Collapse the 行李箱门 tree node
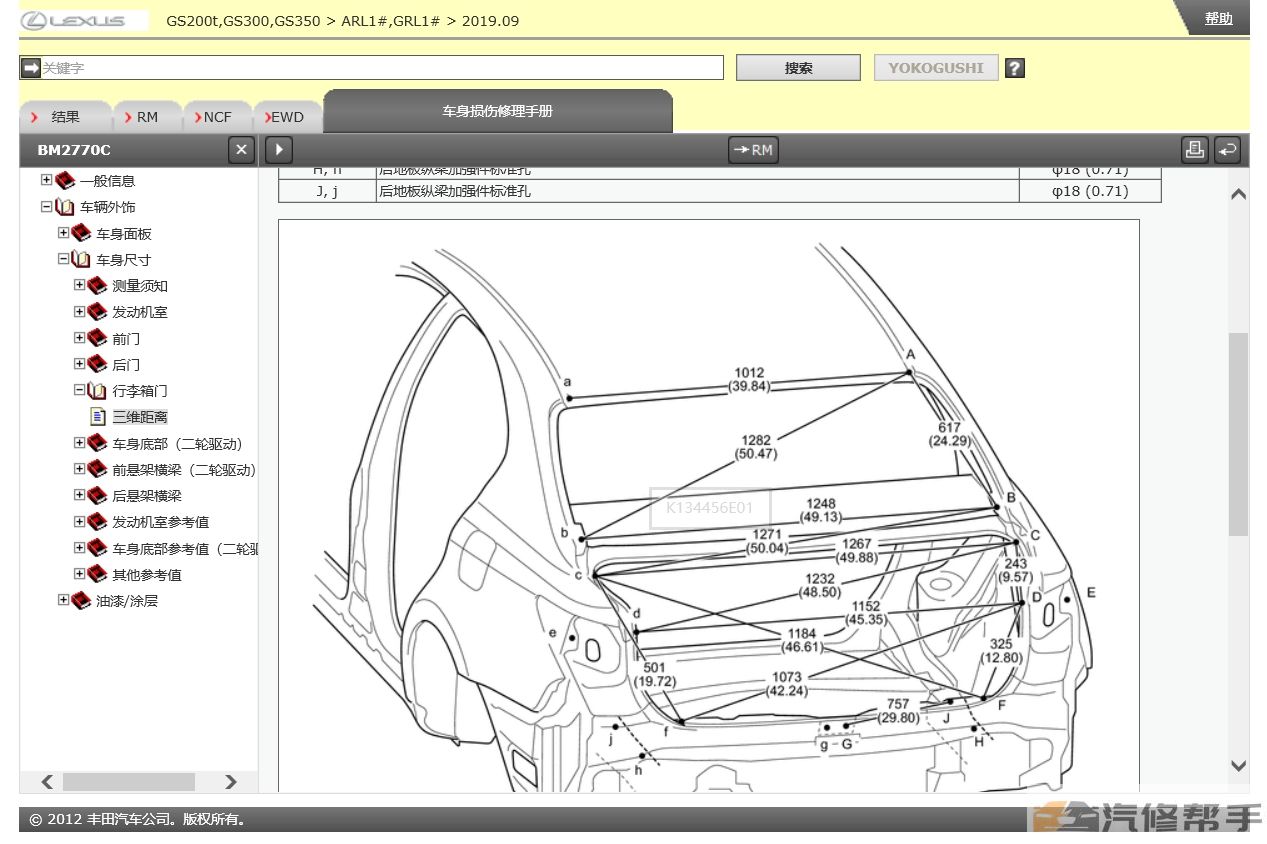 click(x=79, y=391)
